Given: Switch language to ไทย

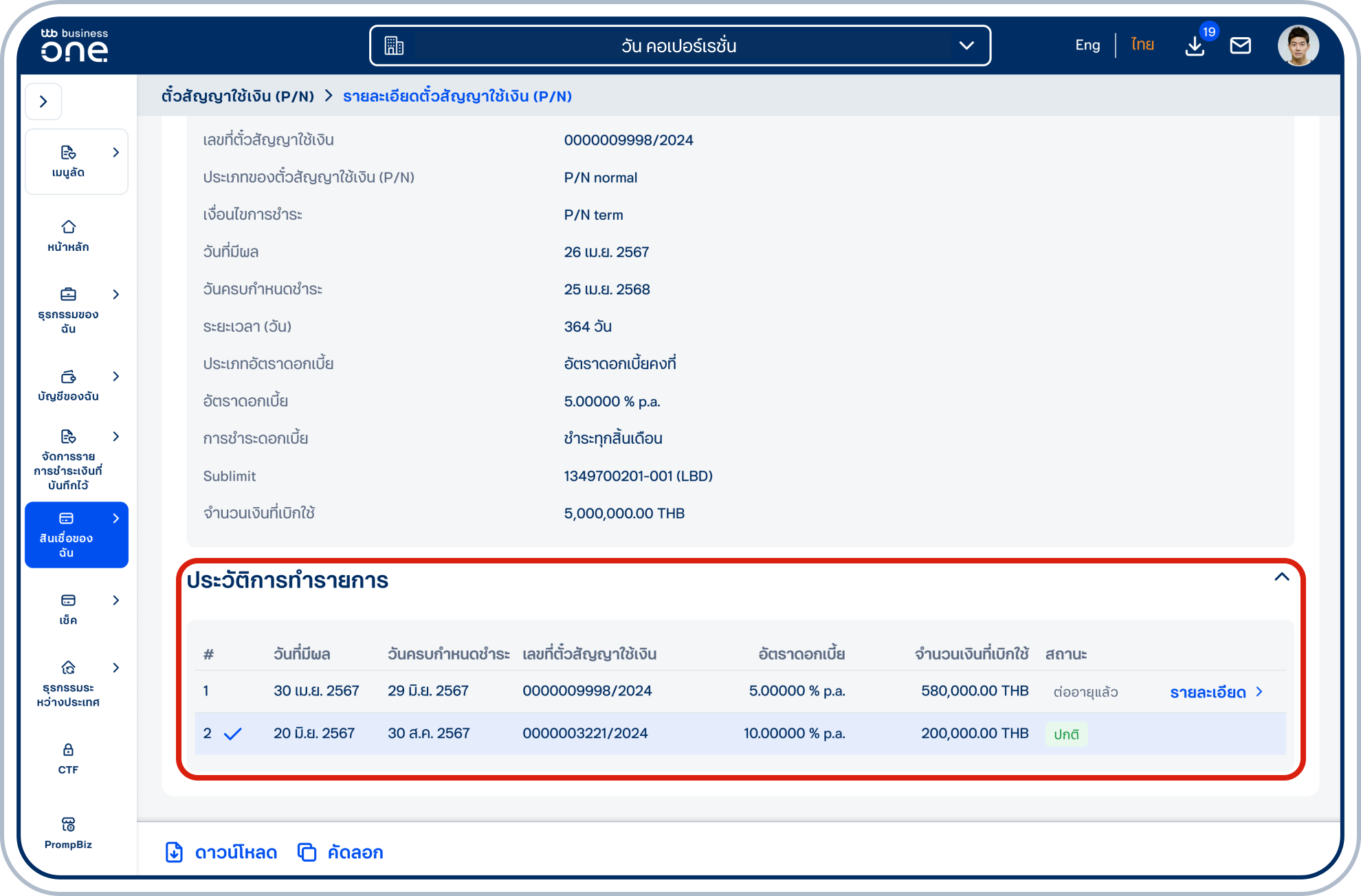Looking at the screenshot, I should click(1142, 45).
